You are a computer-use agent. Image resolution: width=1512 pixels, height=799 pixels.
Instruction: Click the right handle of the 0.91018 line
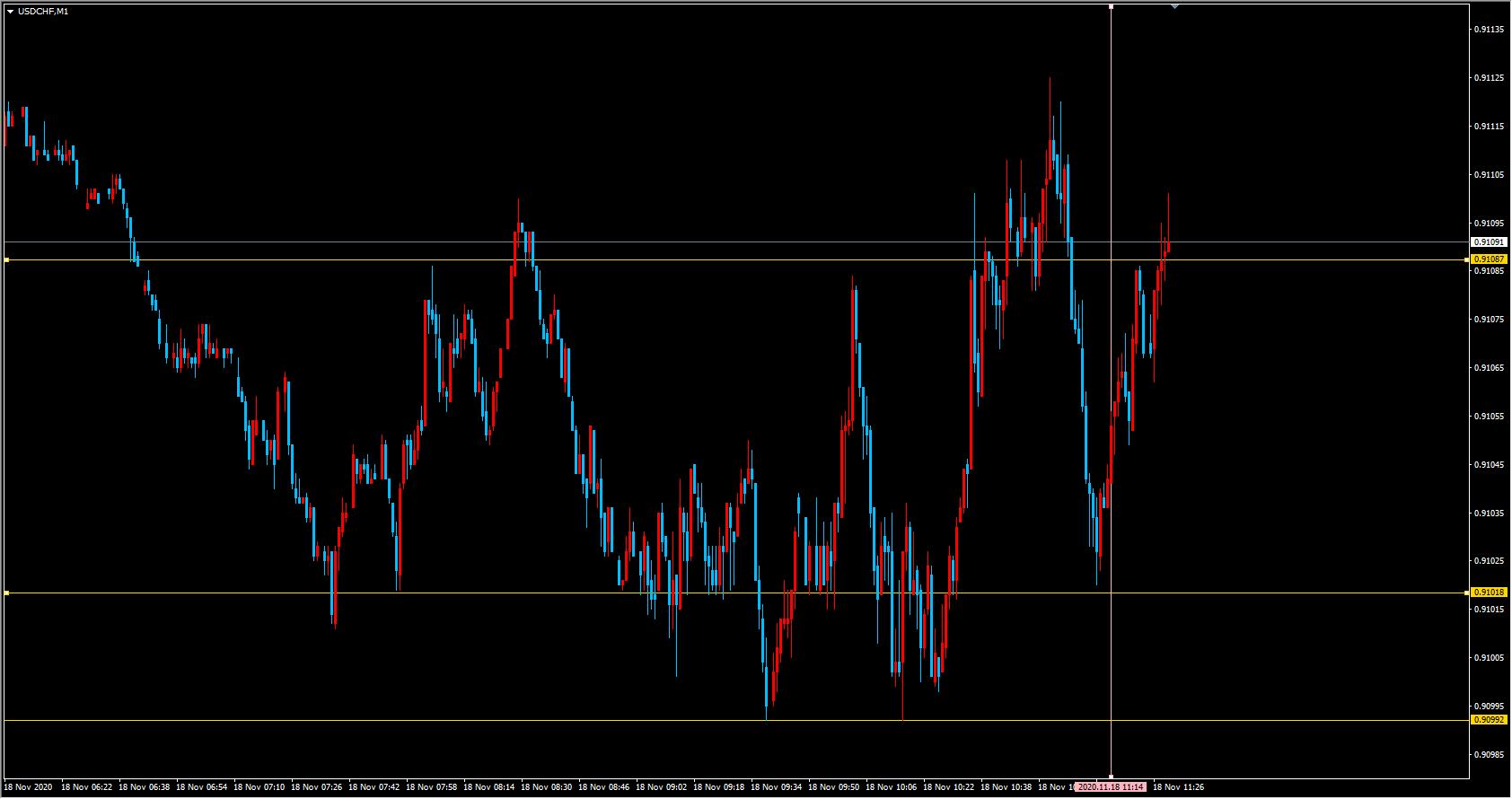coord(1467,593)
